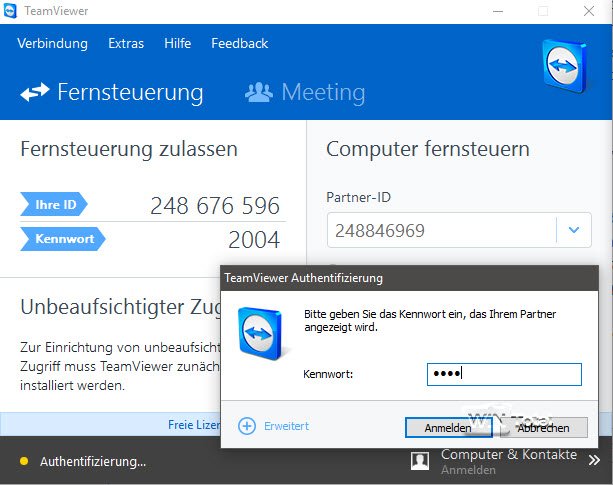Open the Hilfe menu
The width and height of the screenshot is (613, 485).
point(177,43)
